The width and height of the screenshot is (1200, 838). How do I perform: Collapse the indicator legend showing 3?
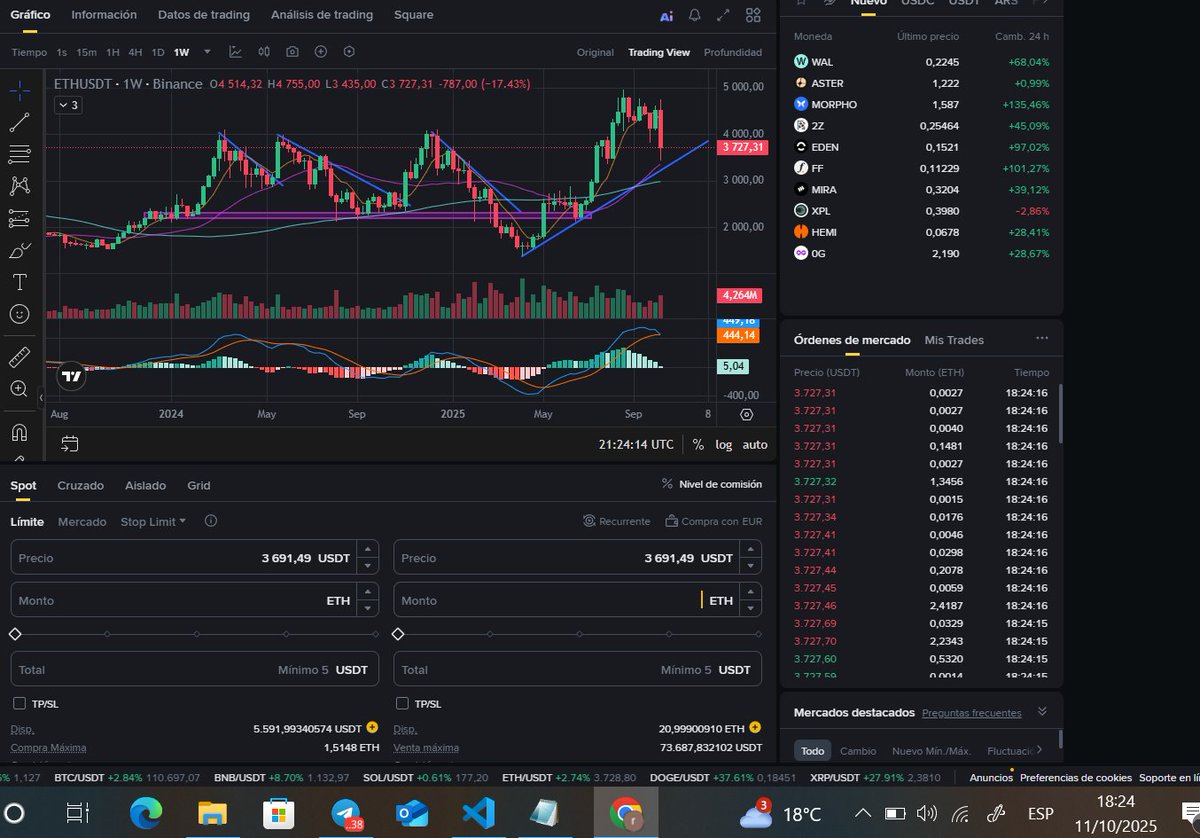68,104
